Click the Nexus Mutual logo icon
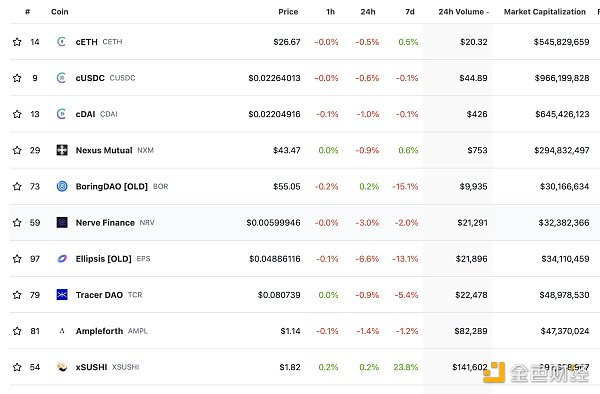The width and height of the screenshot is (600, 394). pos(62,150)
